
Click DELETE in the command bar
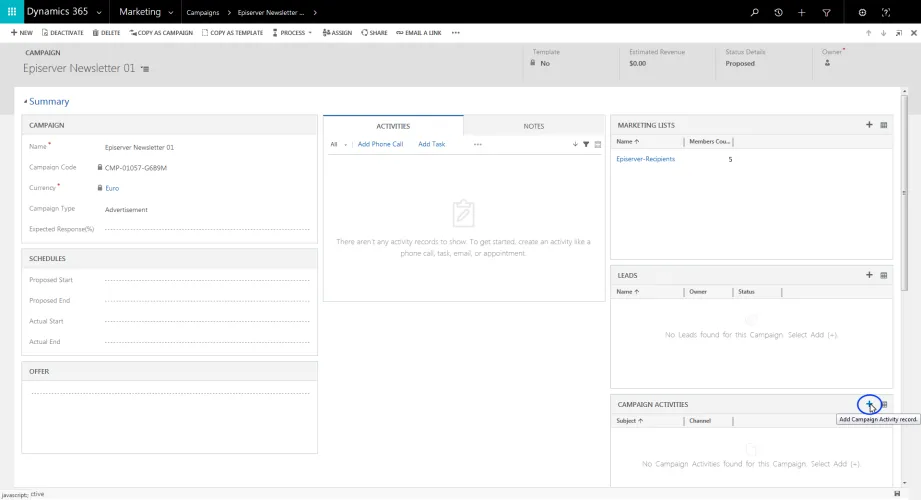(x=106, y=33)
